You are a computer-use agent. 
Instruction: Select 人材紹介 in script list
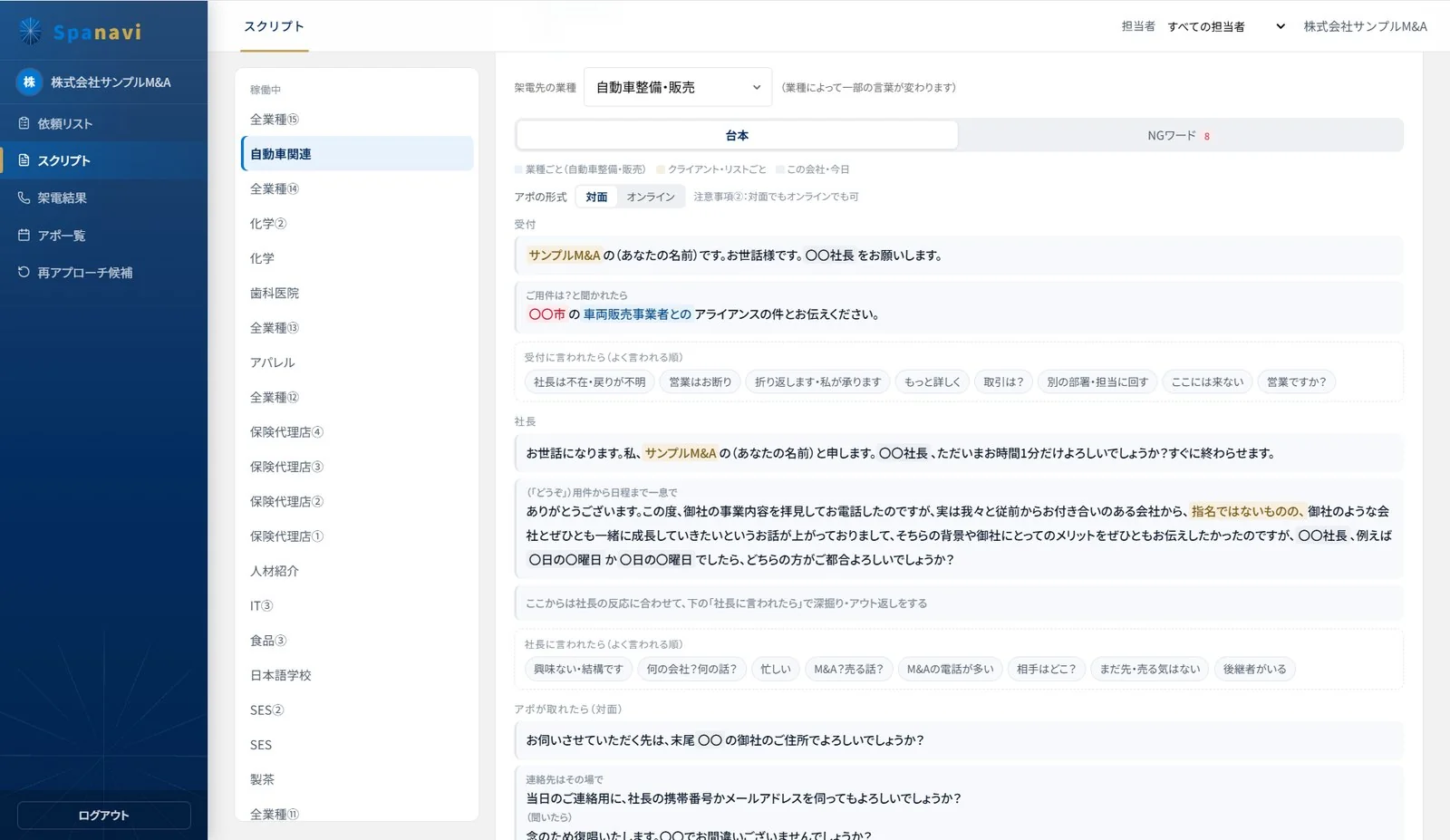point(357,571)
